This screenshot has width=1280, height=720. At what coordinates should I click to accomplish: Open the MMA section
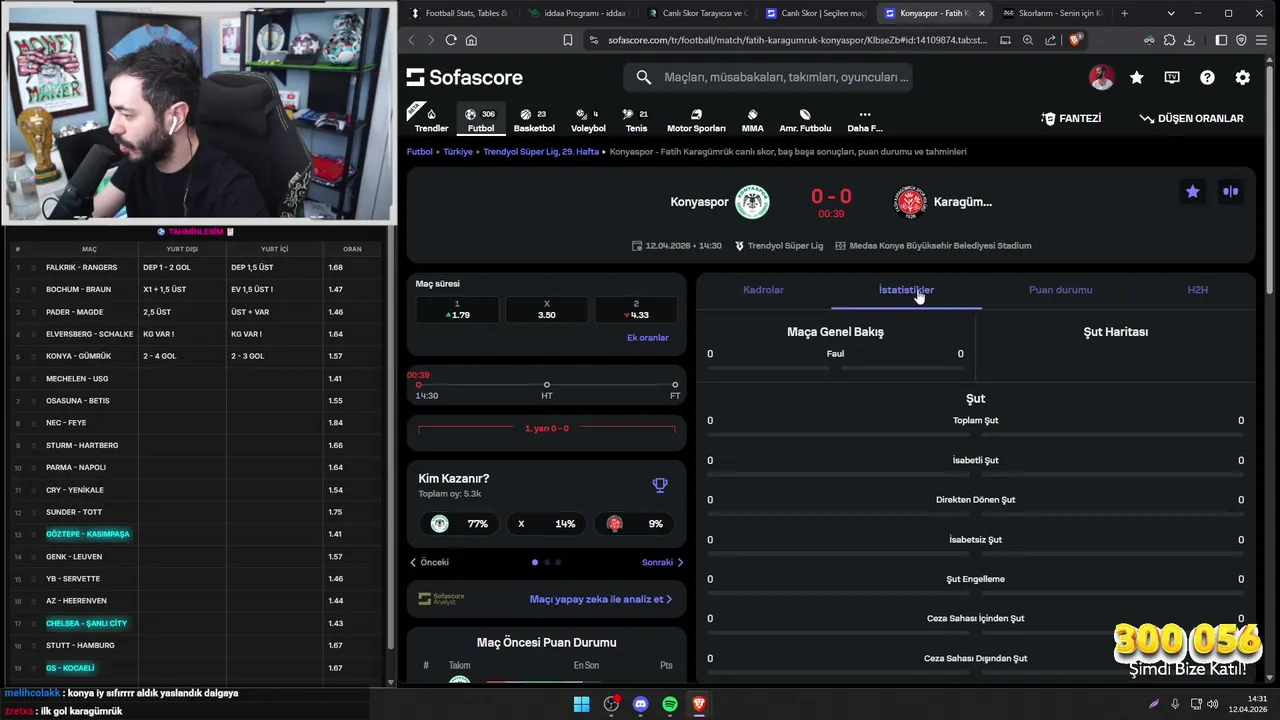pyautogui.click(x=752, y=120)
